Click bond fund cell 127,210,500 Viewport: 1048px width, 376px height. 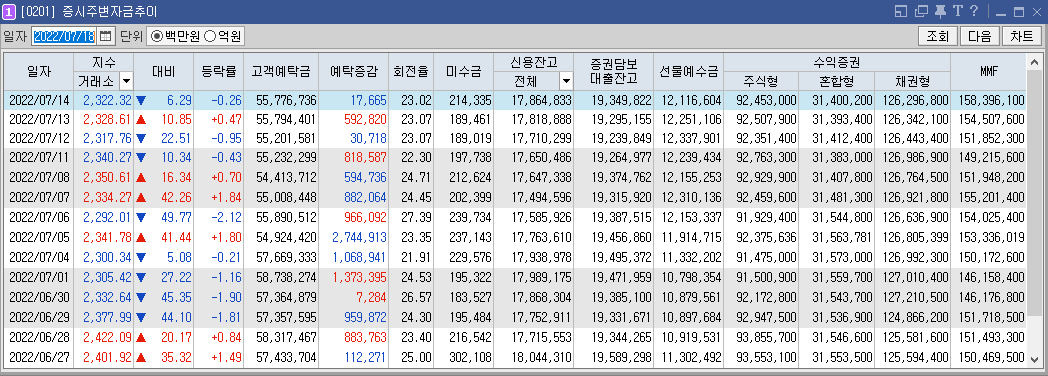915,297
